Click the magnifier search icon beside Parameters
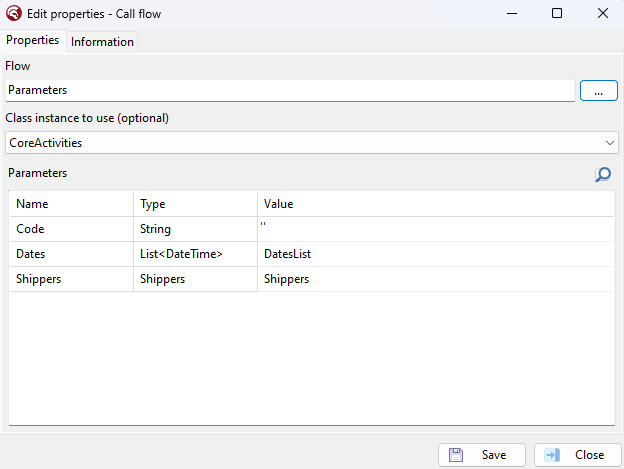 [603, 174]
